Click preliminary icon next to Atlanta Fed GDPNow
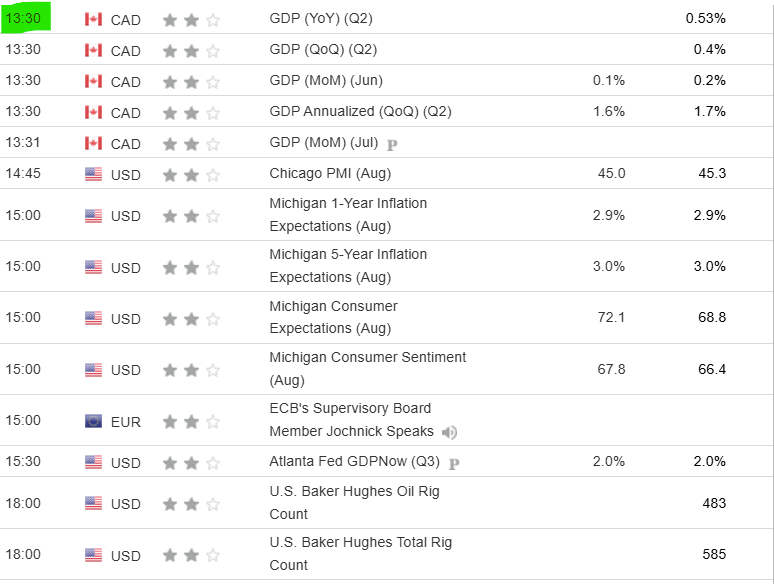 click(x=454, y=463)
